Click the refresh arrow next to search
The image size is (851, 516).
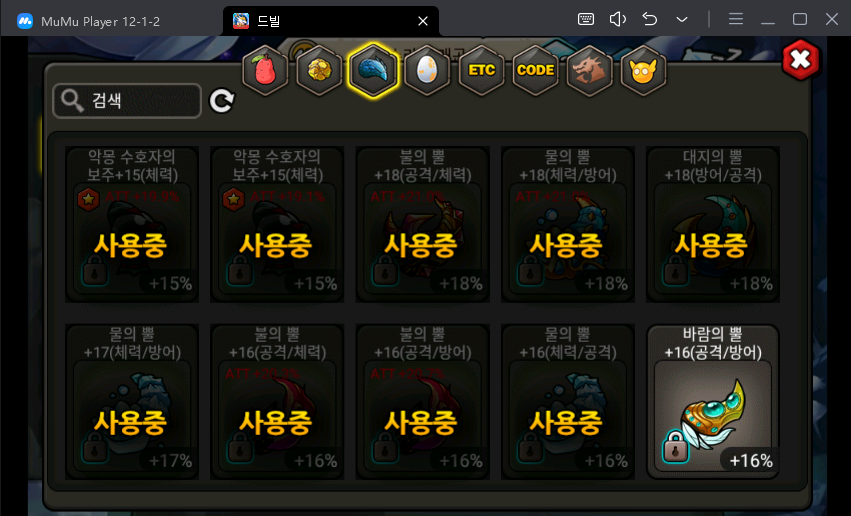click(x=221, y=101)
